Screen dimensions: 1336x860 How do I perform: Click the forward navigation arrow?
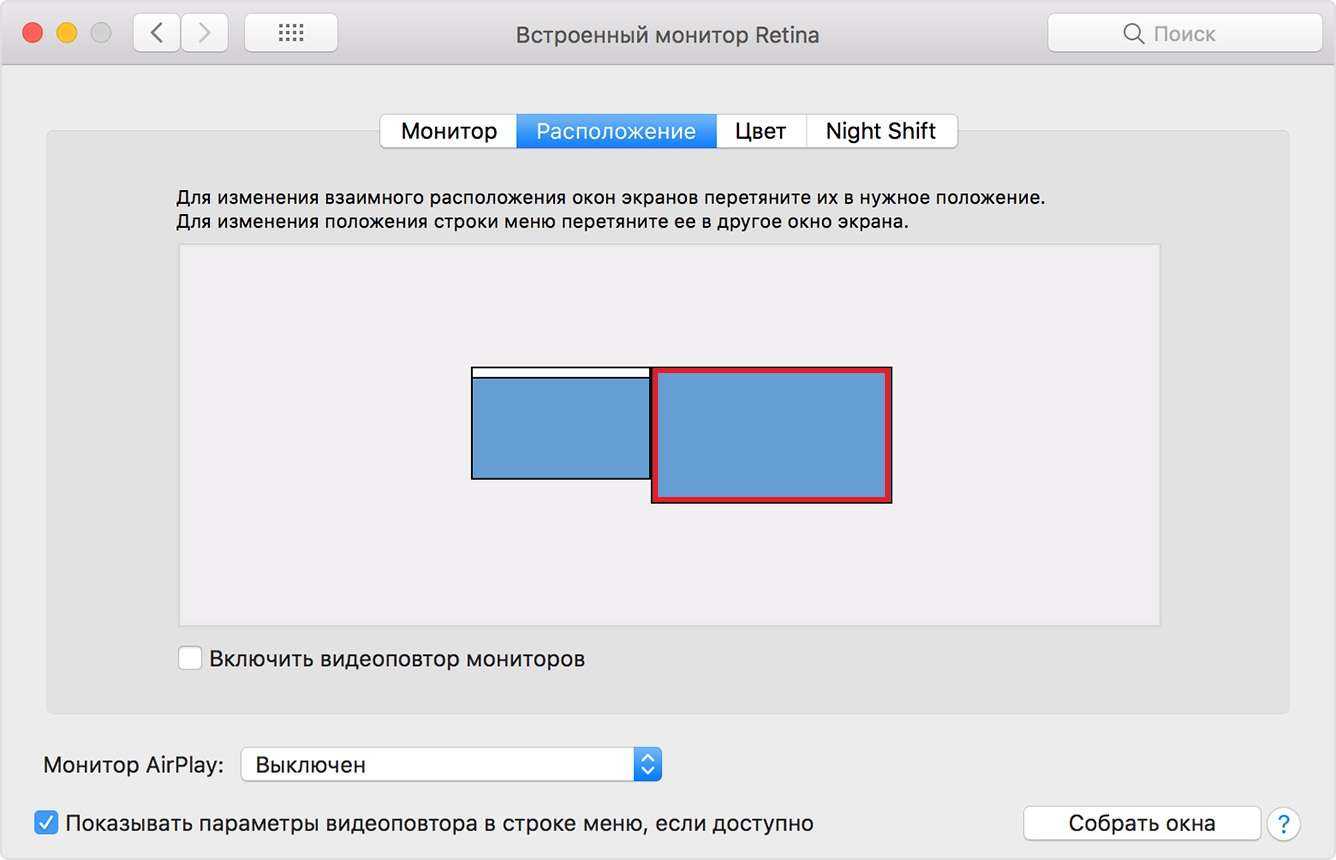[x=204, y=33]
